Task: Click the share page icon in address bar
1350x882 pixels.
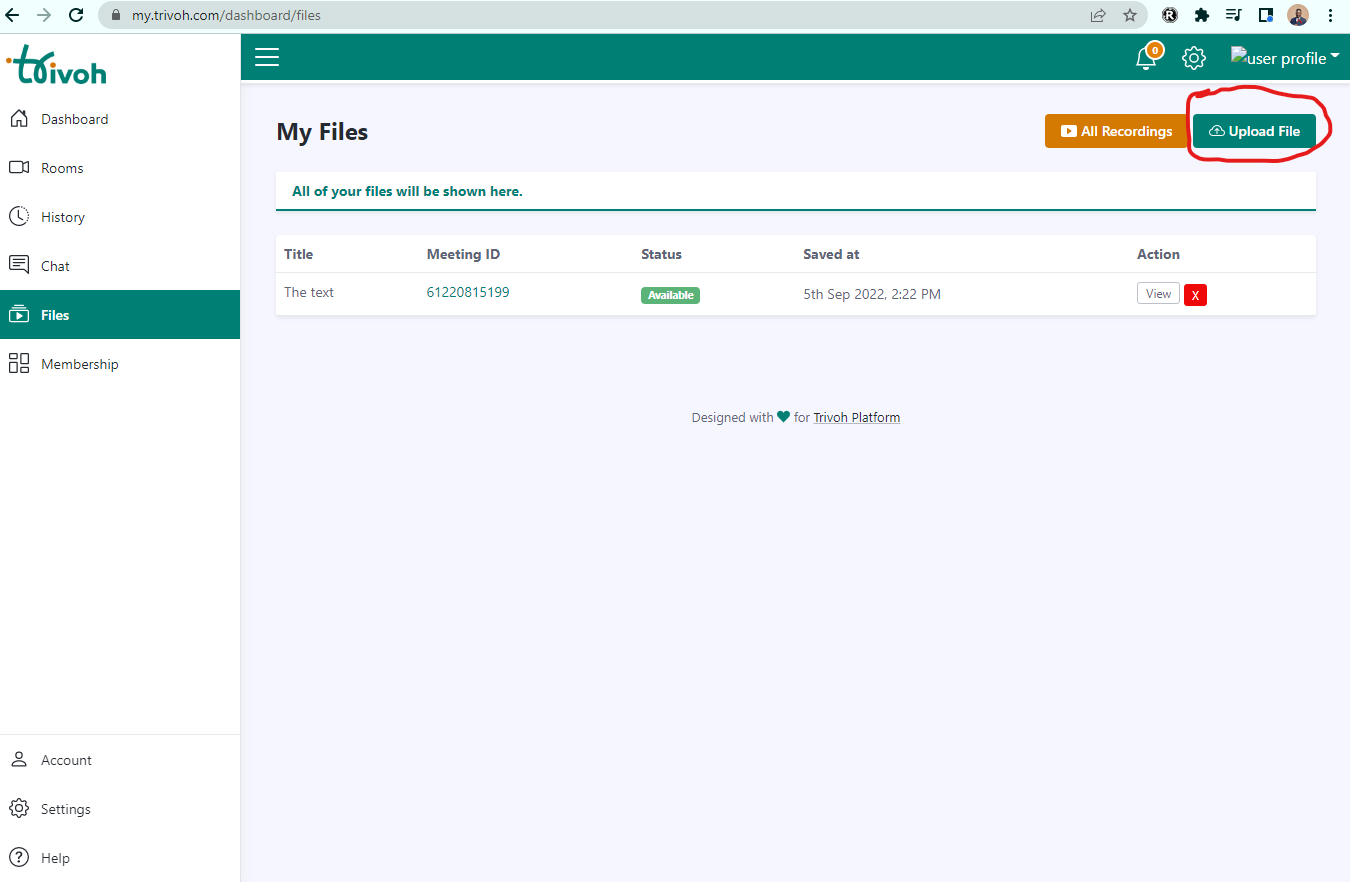Action: (1098, 15)
